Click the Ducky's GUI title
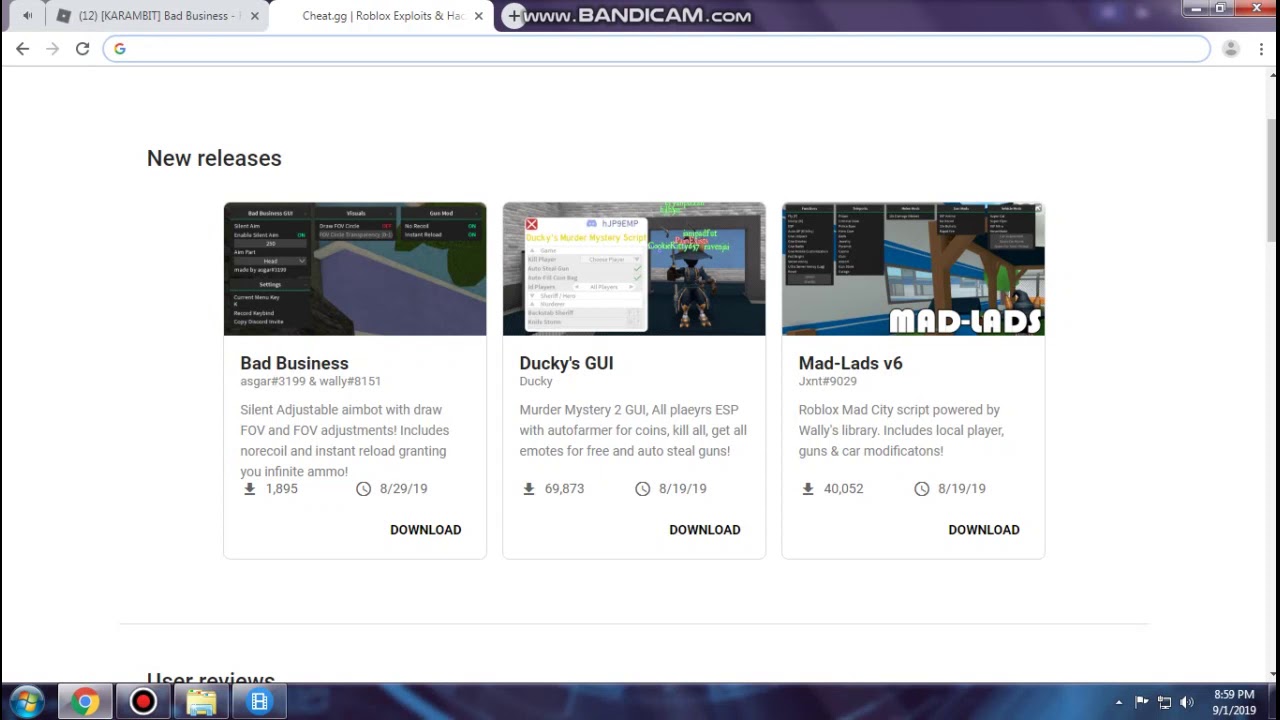 click(x=566, y=363)
